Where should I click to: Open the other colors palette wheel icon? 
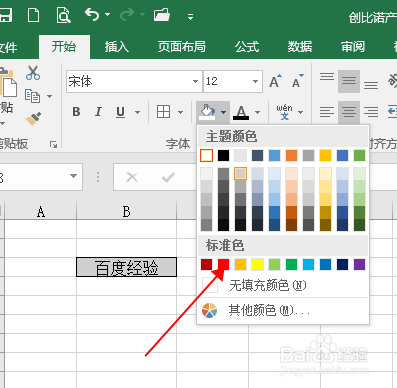(210, 311)
